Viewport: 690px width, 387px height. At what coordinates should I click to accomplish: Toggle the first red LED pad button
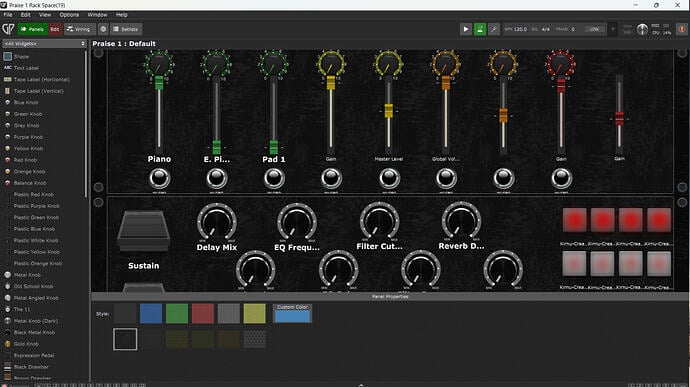coord(574,220)
